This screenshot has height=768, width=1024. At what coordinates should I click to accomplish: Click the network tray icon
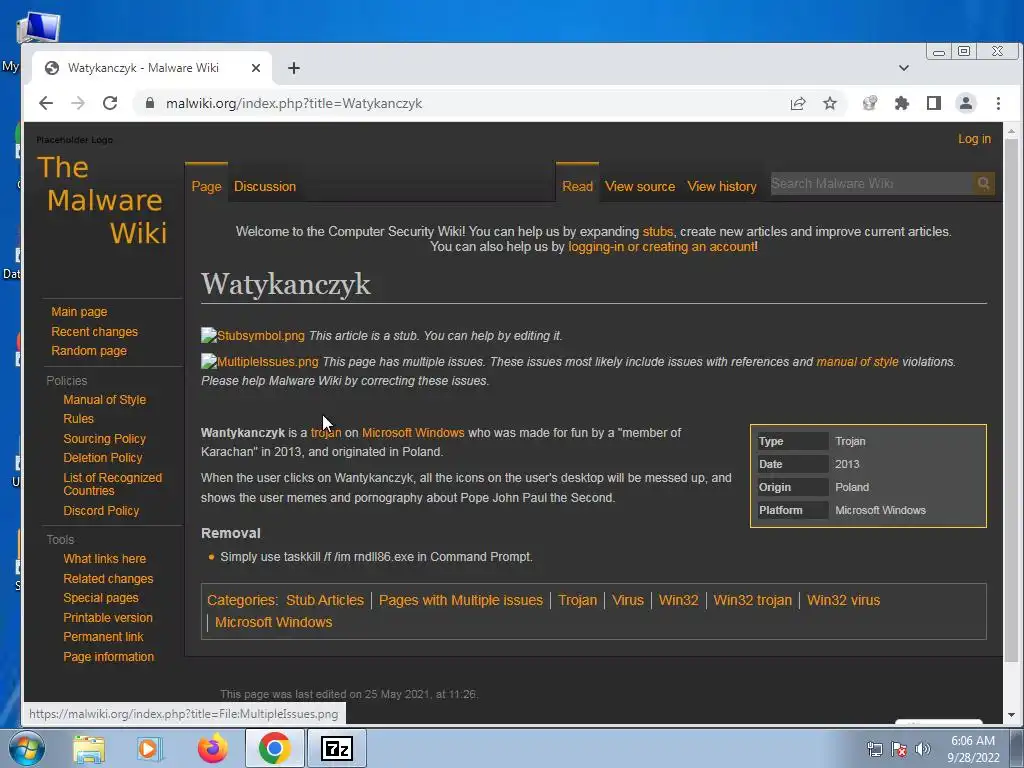[874, 749]
